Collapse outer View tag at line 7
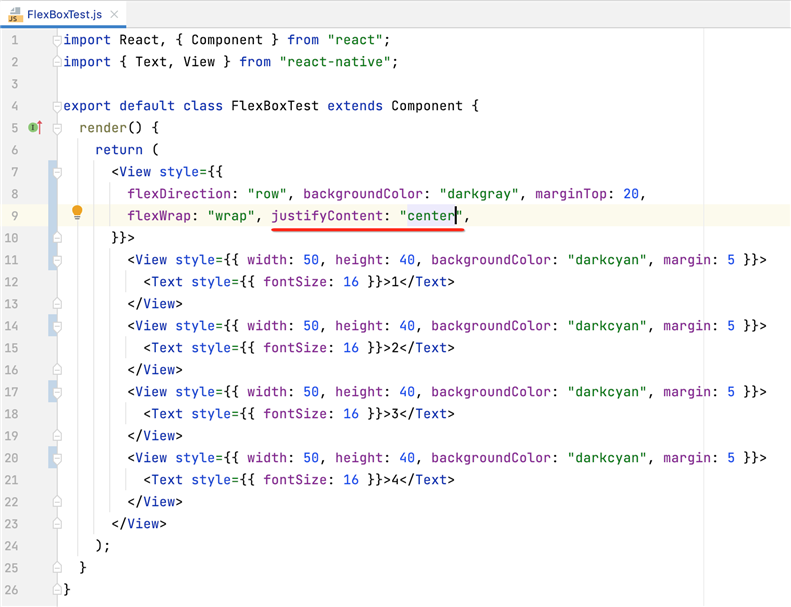 (57, 172)
